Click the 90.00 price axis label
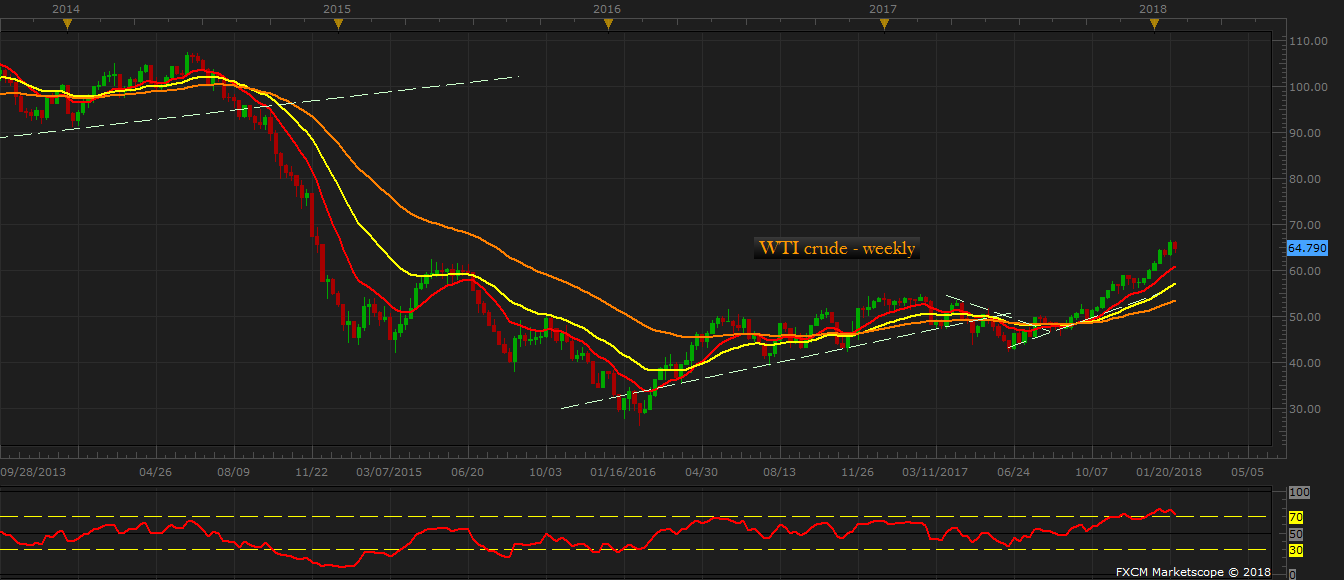The height and width of the screenshot is (580, 1344). (x=1307, y=133)
